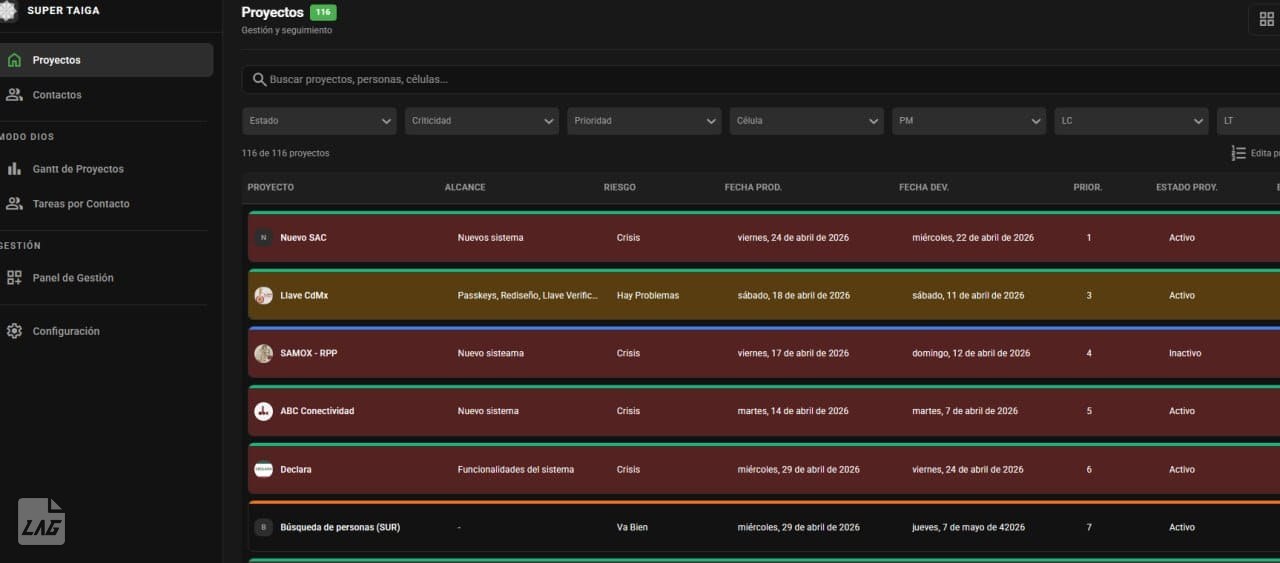Expand the Célula filter dropdown
The height and width of the screenshot is (563, 1280).
click(806, 121)
